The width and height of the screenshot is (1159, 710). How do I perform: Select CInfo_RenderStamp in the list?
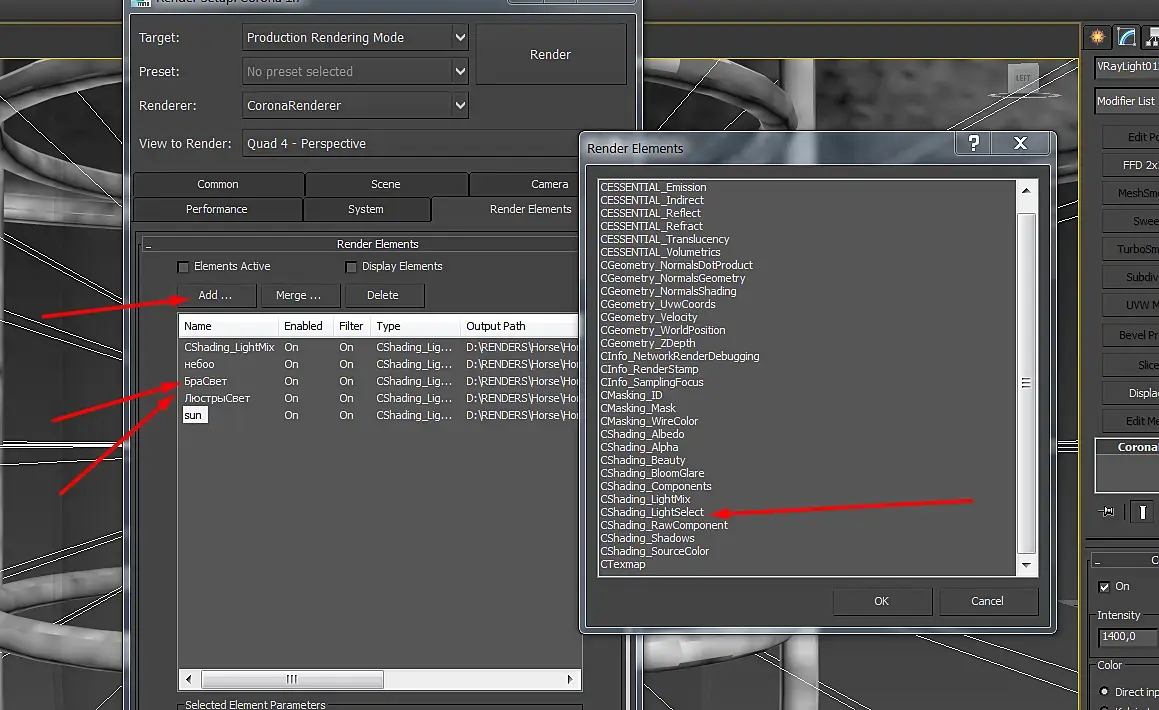coord(649,369)
